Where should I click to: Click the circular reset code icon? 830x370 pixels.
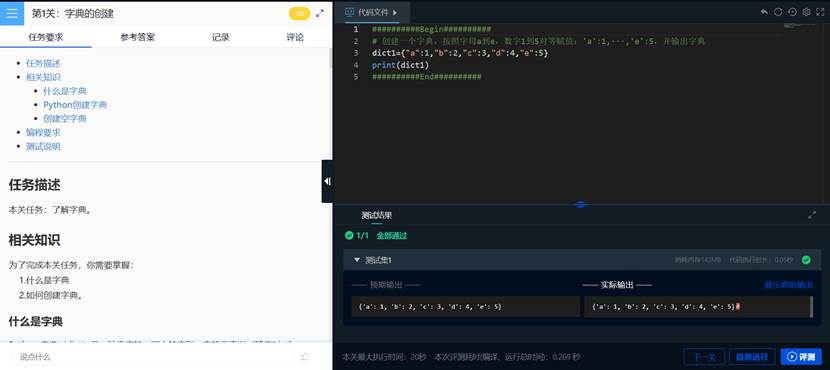click(778, 12)
